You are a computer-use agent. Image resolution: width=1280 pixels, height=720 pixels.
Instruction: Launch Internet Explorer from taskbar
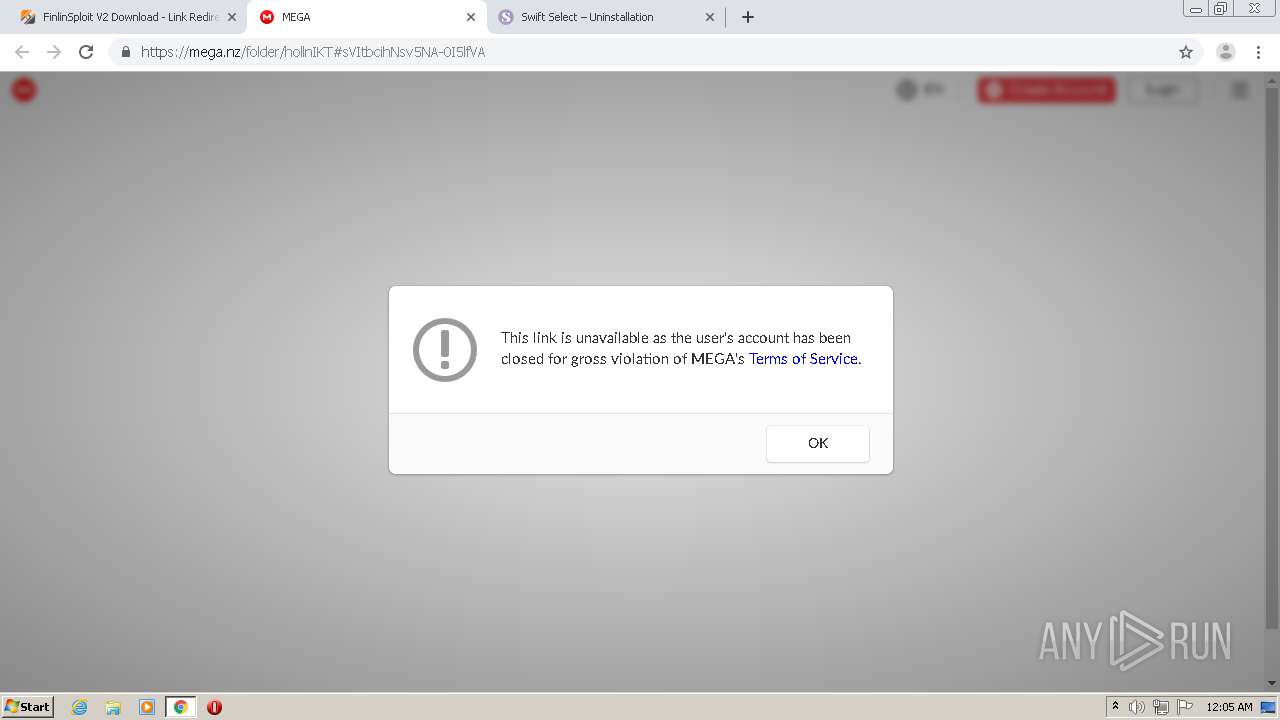[x=79, y=707]
